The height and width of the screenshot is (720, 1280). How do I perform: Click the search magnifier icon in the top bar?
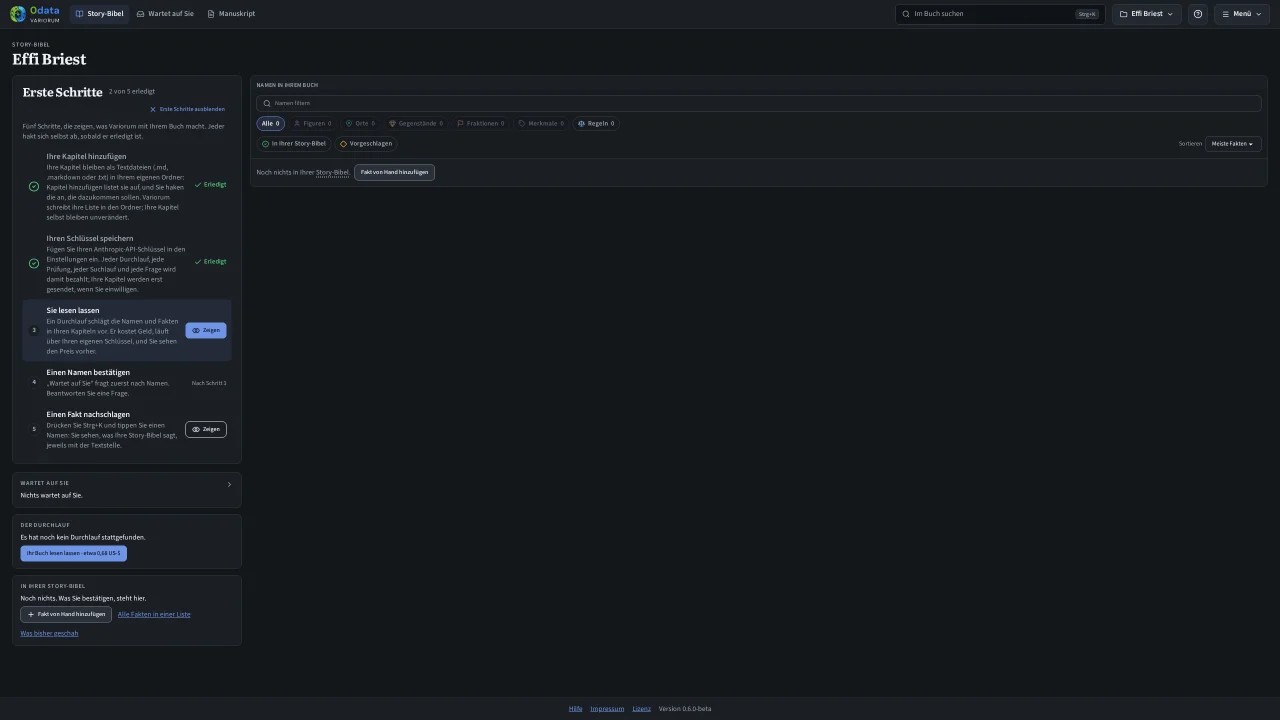906,14
